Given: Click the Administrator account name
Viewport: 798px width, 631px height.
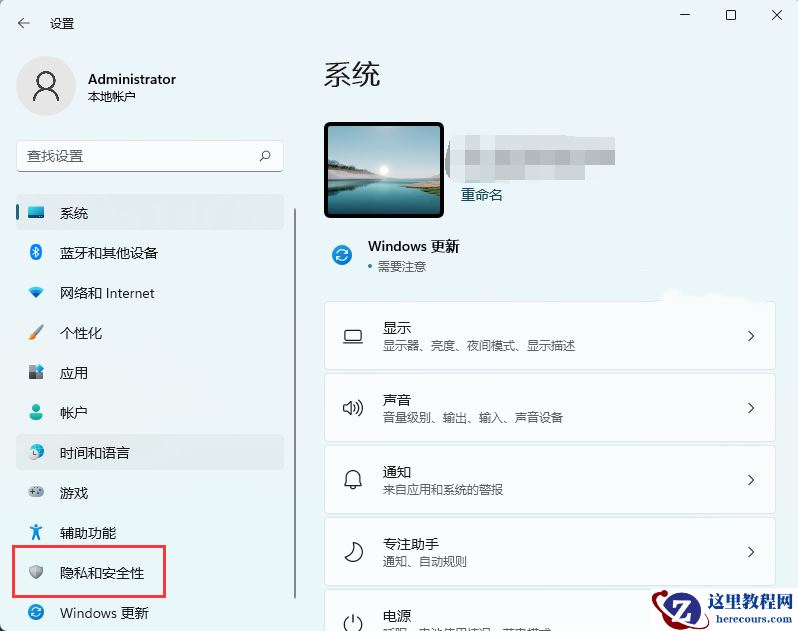Looking at the screenshot, I should click(x=132, y=79).
